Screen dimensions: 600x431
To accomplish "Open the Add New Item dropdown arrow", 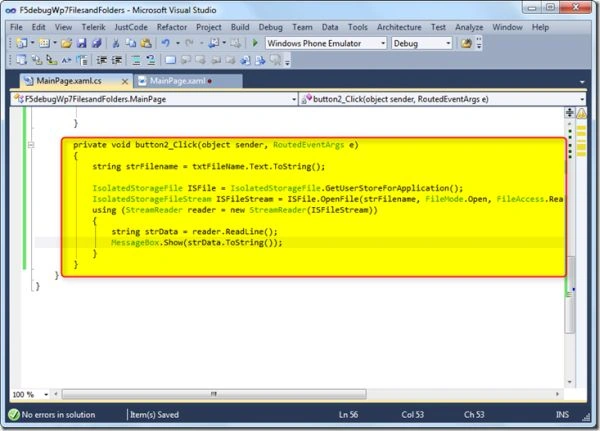I will (55, 43).
